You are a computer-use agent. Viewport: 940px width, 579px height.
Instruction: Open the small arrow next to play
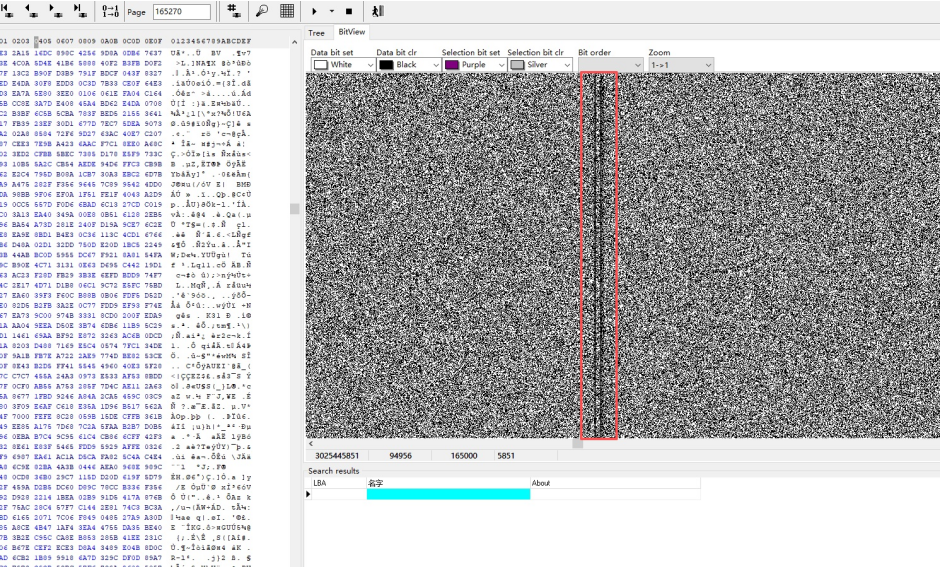click(x=332, y=11)
